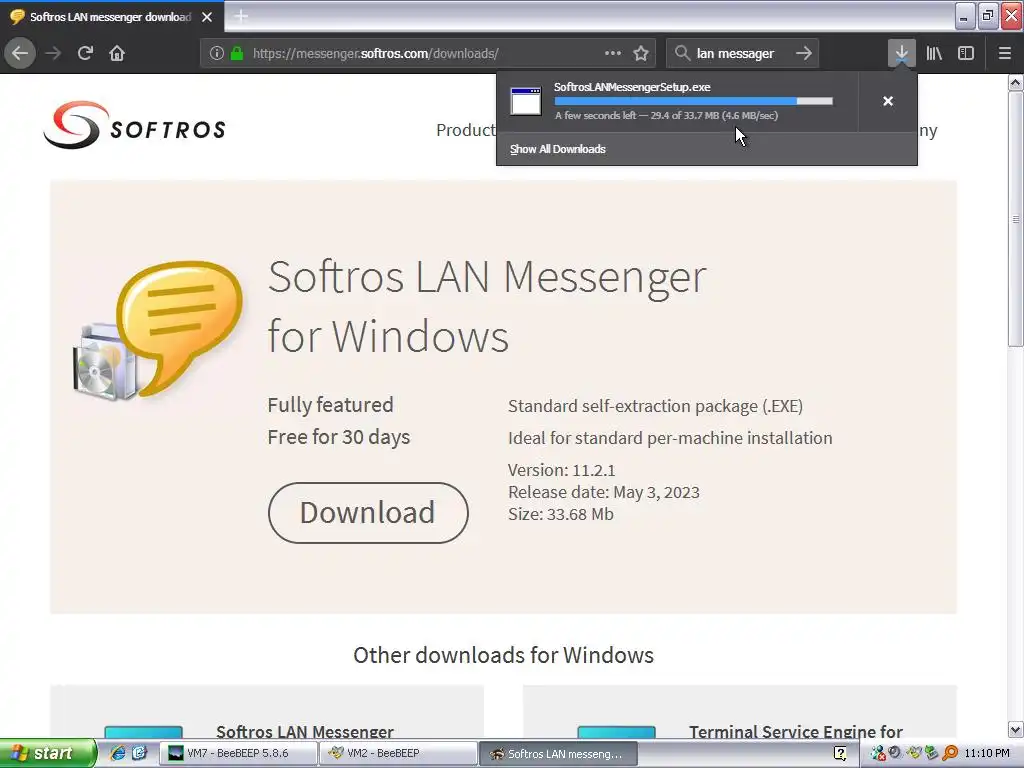Switch to VM2 - BeeBEEP taskbar window
1024x768 pixels.
tap(398, 754)
